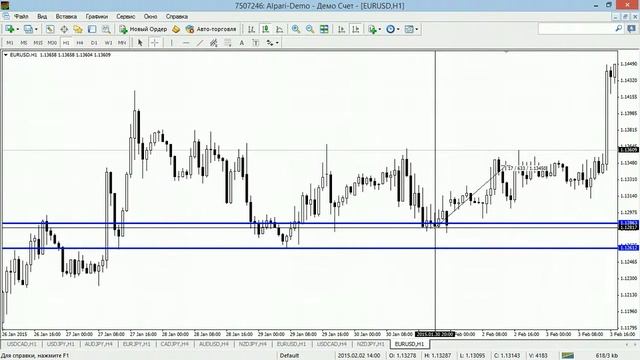The width and height of the screenshot is (640, 360).
Task: Zoom in the chart with magnifier plus
Action: (296, 29)
